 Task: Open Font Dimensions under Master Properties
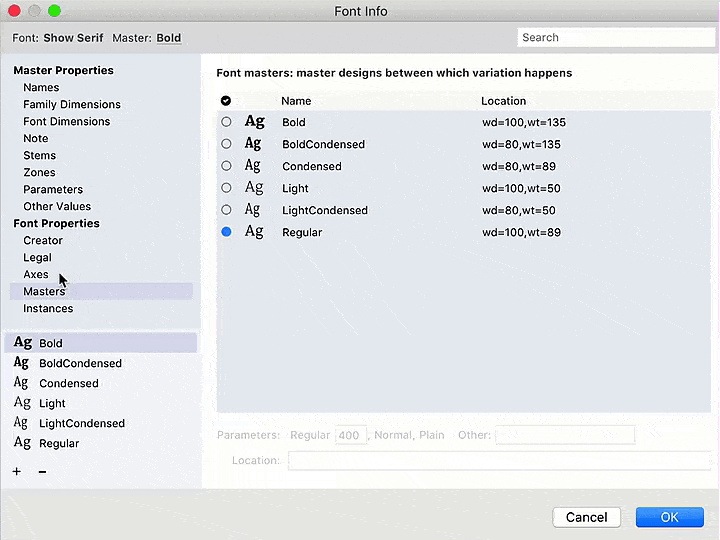67,121
